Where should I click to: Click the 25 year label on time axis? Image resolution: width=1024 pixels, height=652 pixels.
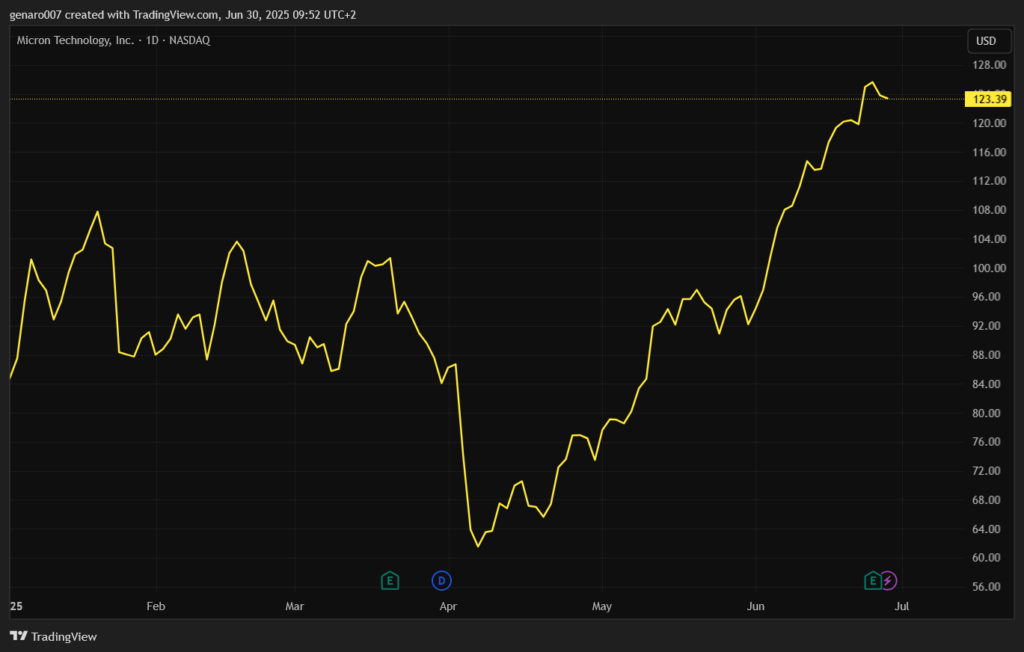pyautogui.click(x=16, y=606)
